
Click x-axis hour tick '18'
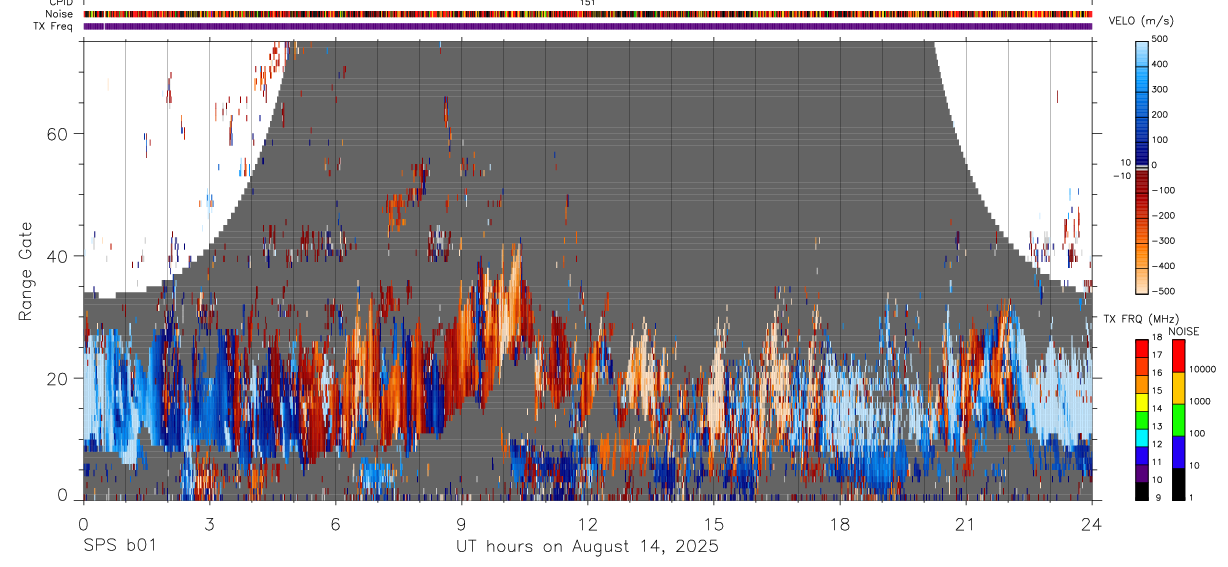[840, 523]
